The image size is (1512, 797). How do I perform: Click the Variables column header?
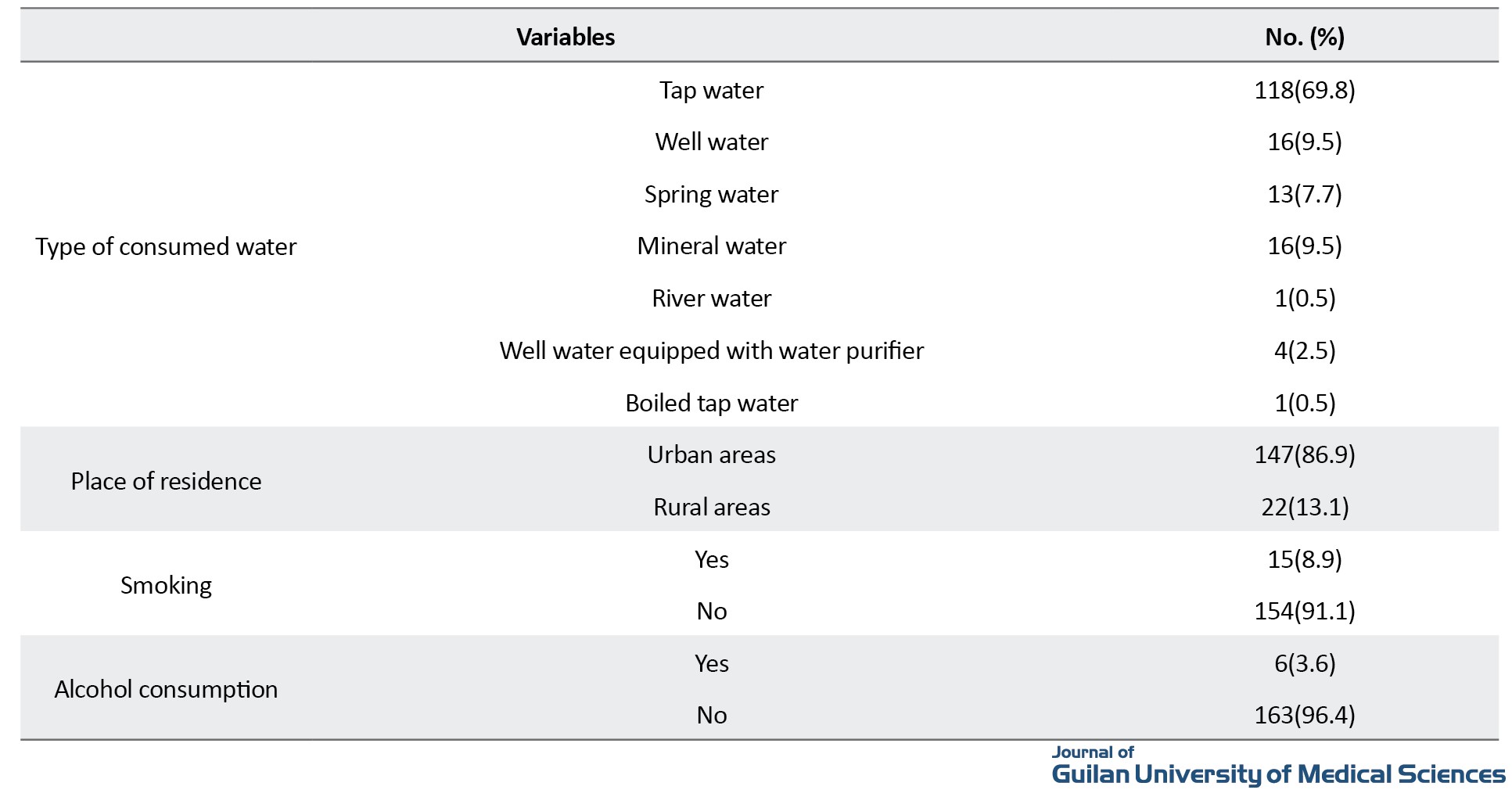point(566,37)
